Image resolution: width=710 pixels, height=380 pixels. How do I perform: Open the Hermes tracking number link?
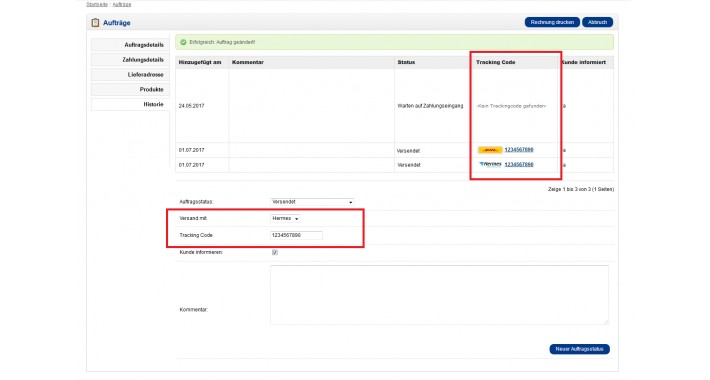pyautogui.click(x=519, y=164)
